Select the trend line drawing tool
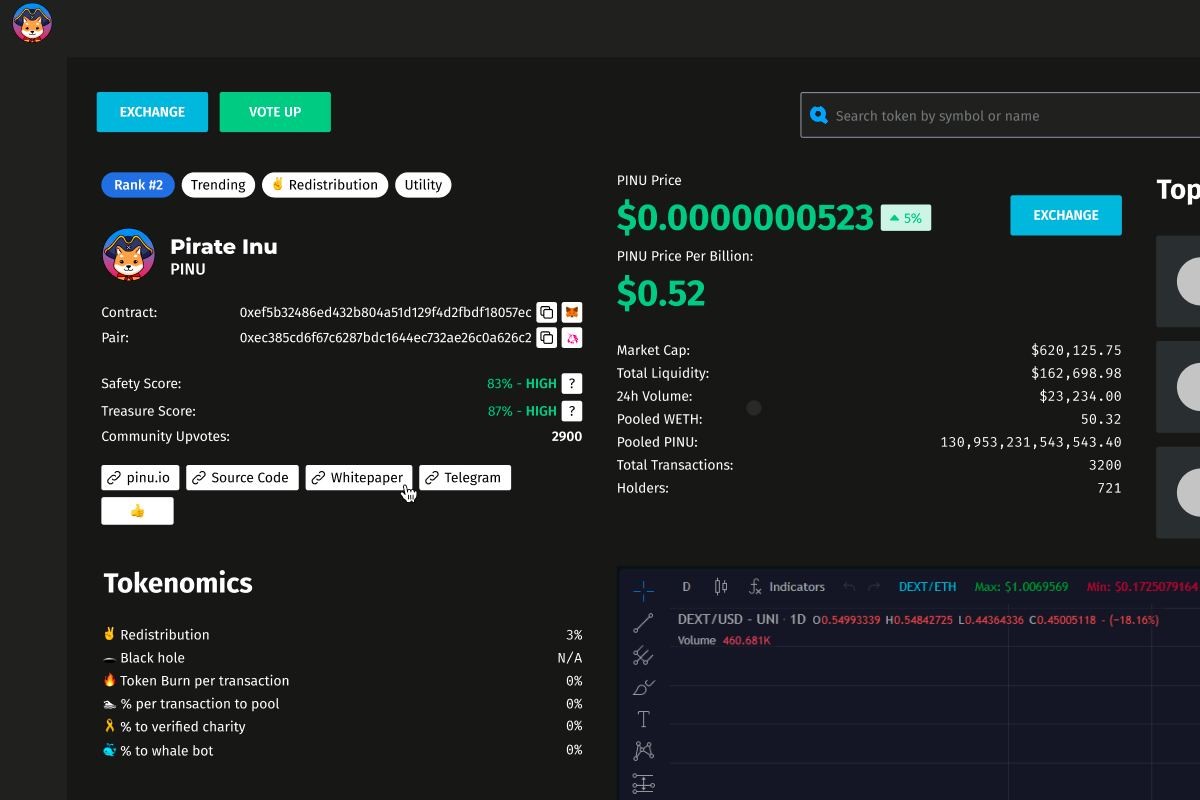This screenshot has width=1200, height=800. tap(643, 623)
